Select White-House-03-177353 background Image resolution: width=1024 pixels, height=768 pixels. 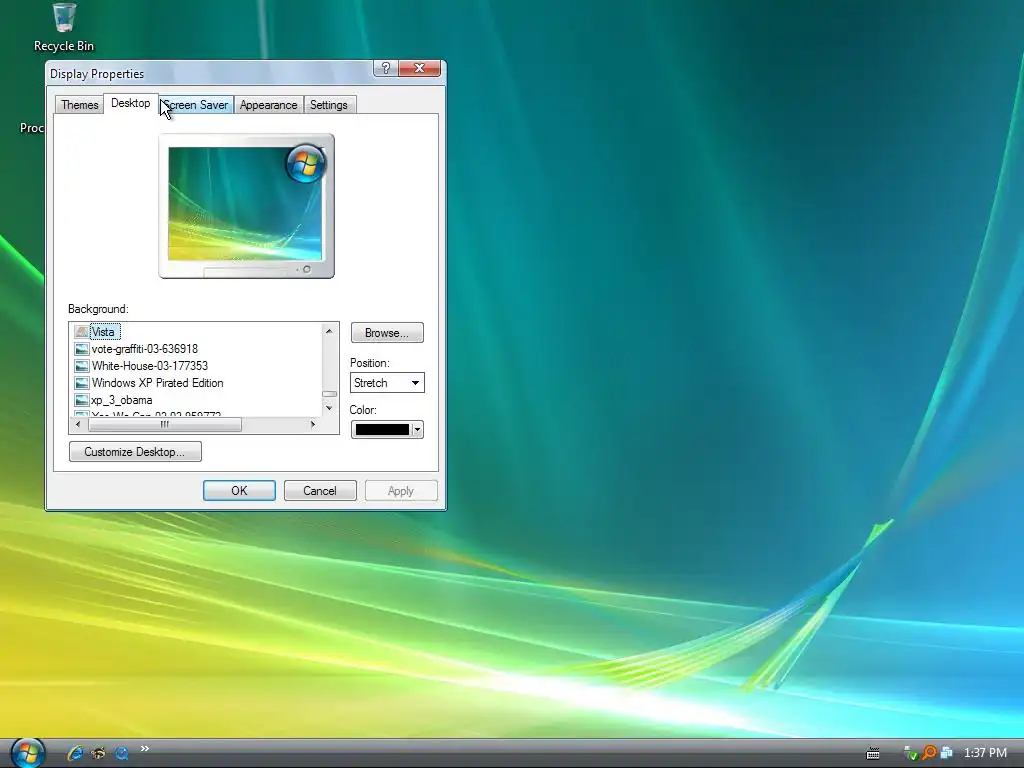[150, 366]
